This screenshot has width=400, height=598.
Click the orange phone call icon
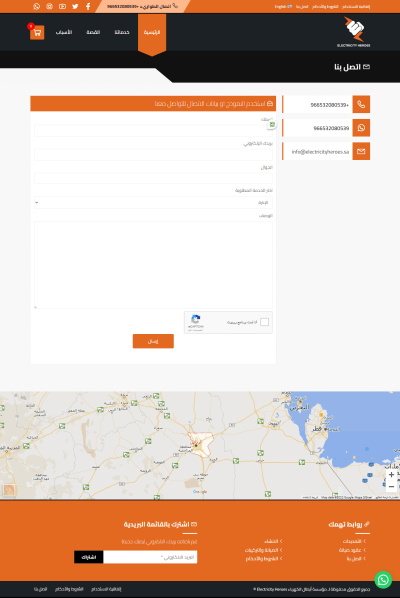click(361, 104)
